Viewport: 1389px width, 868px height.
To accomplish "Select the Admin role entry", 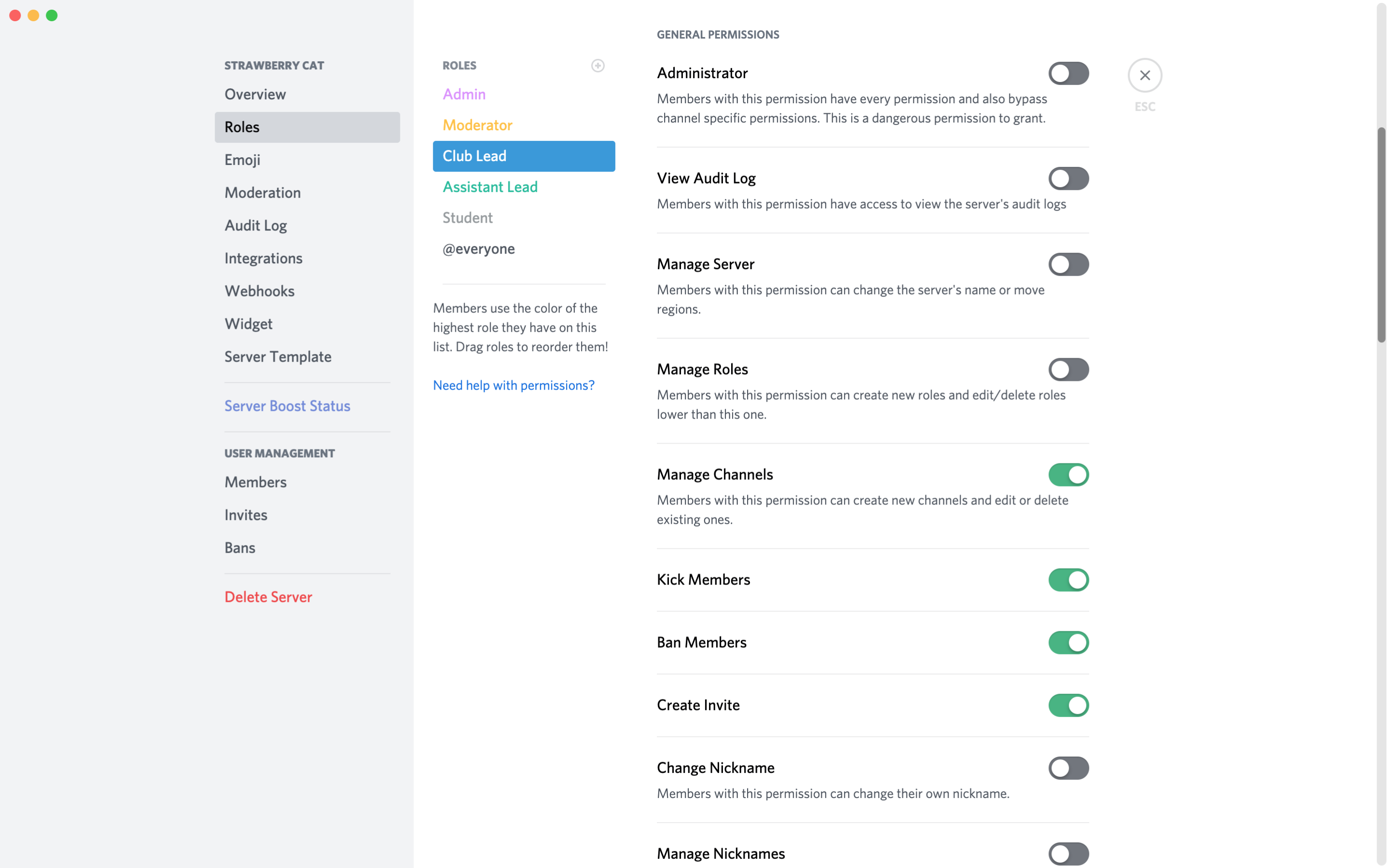I will [x=464, y=94].
